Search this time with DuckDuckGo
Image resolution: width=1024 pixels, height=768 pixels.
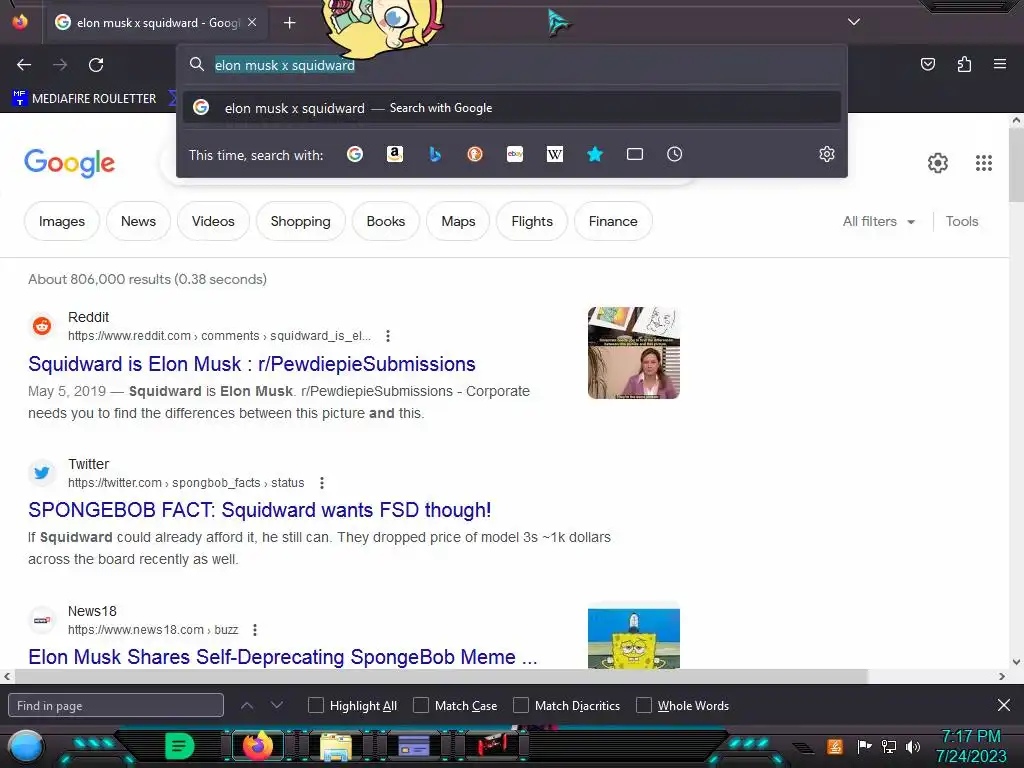coord(475,154)
